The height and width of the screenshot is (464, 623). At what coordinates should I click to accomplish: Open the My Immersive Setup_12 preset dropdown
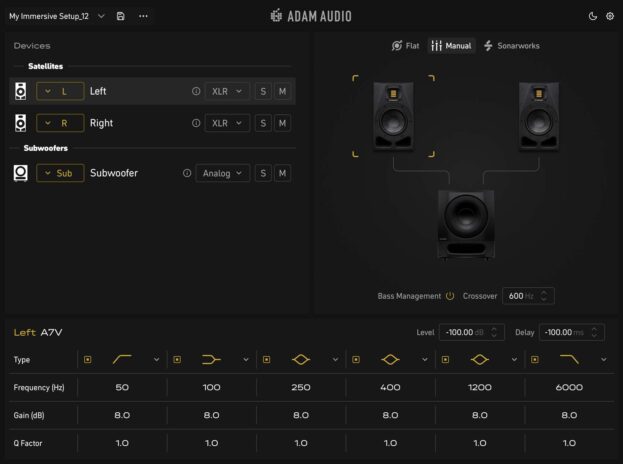(x=101, y=16)
